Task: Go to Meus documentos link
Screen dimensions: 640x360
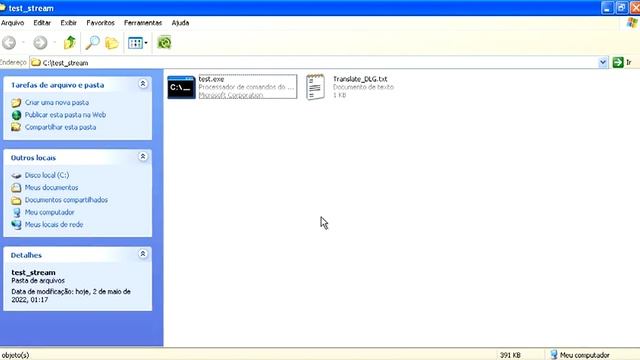Action: point(51,188)
